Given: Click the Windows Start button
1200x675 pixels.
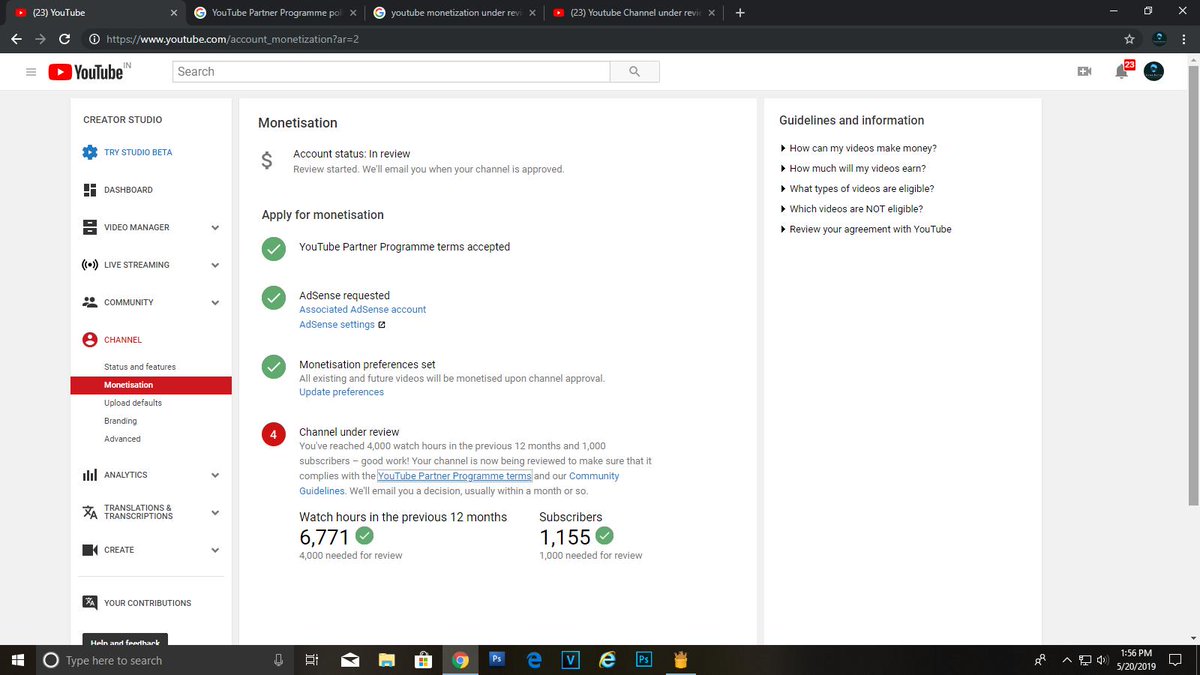Looking at the screenshot, I should tap(17, 660).
